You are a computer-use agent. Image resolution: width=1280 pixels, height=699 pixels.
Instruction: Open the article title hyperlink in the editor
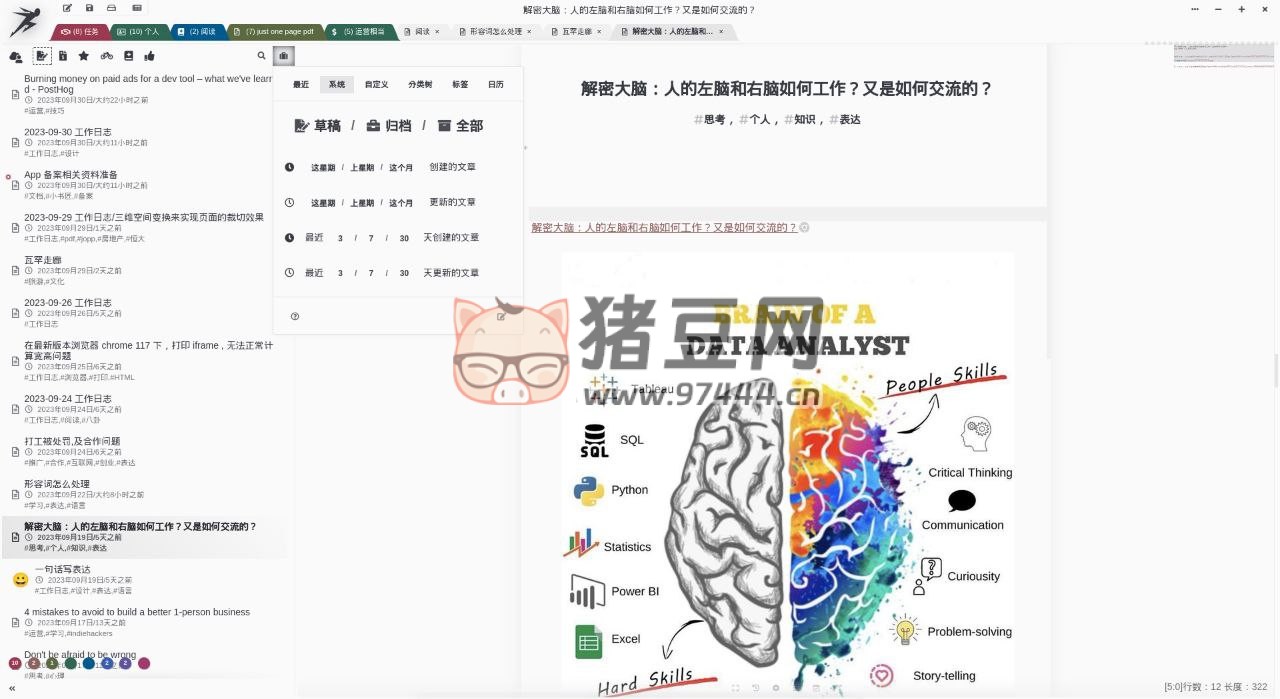tap(664, 228)
